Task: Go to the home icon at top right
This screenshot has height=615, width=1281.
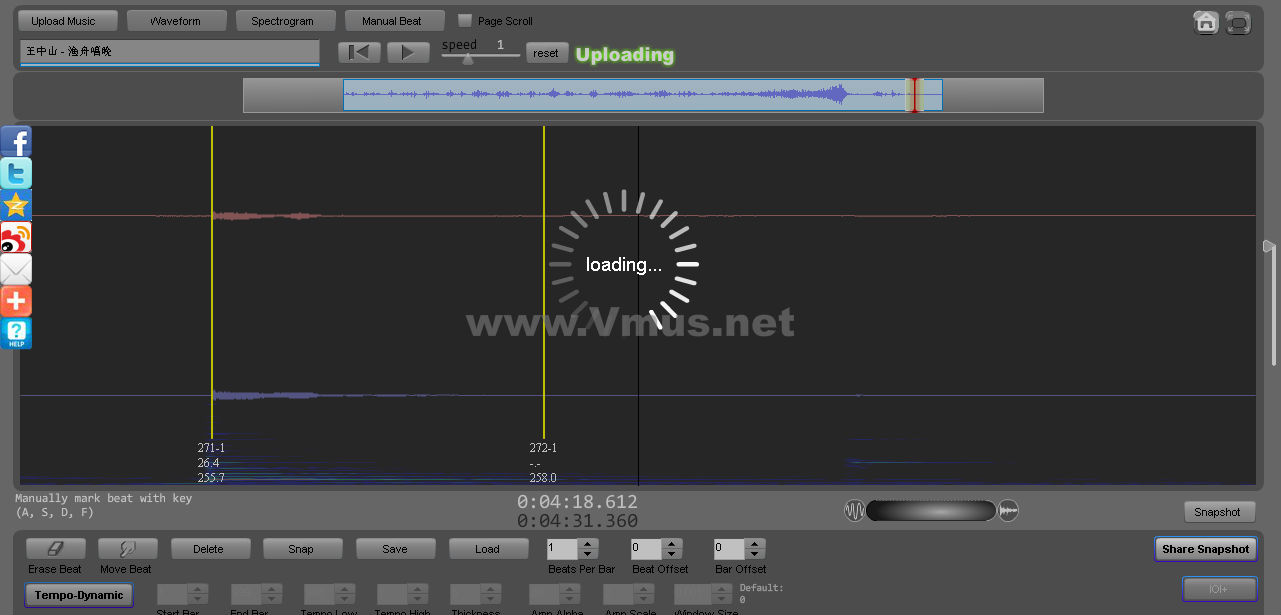Action: point(1206,22)
